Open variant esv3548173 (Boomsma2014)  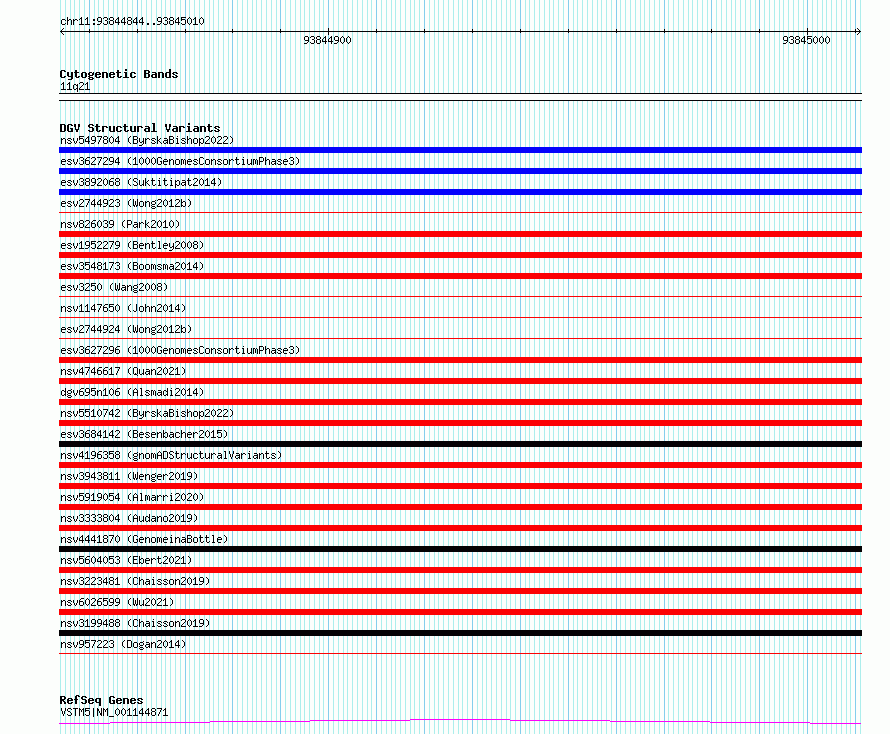132,266
